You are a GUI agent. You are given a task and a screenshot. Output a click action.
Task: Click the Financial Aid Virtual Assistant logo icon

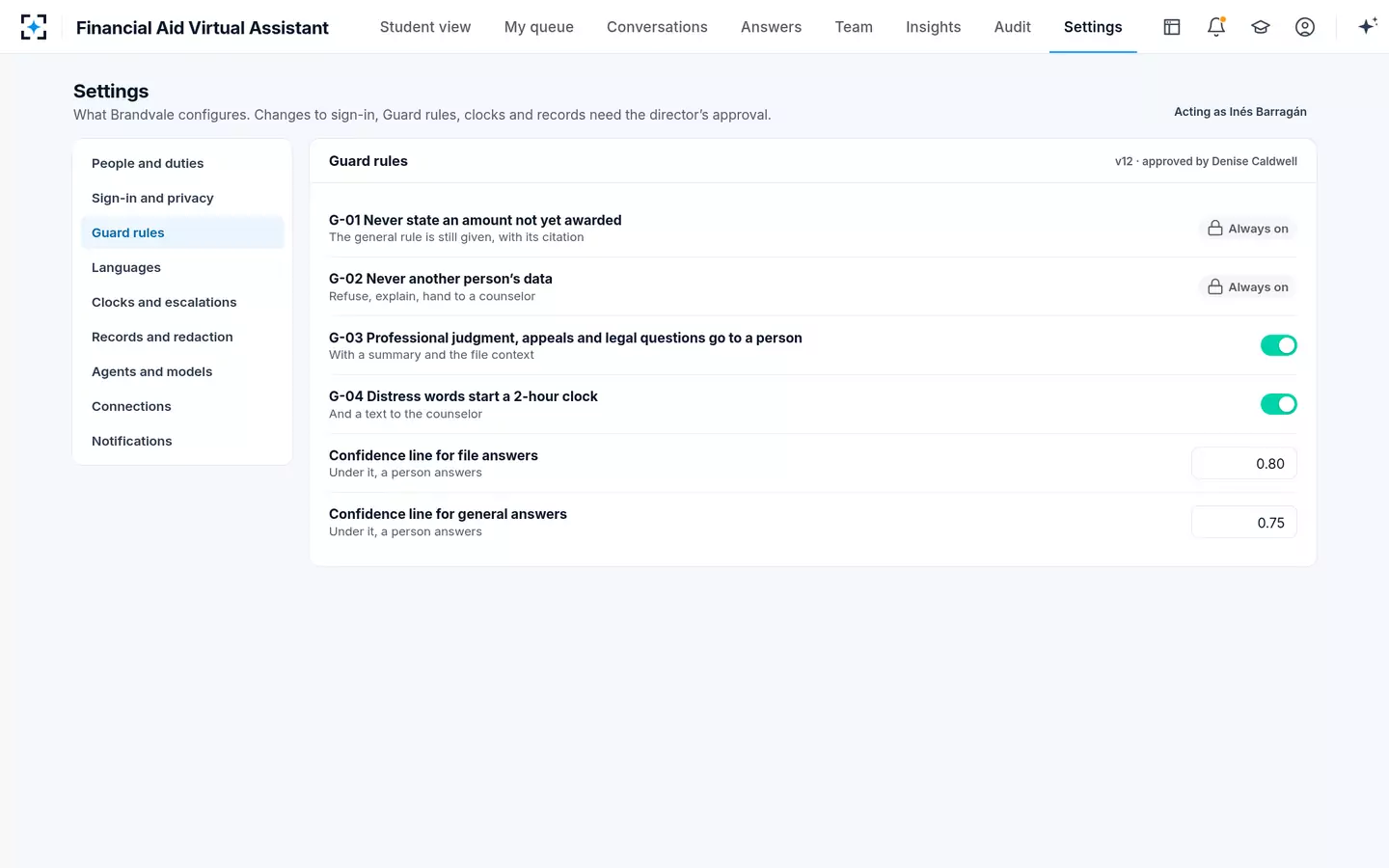coord(34,27)
